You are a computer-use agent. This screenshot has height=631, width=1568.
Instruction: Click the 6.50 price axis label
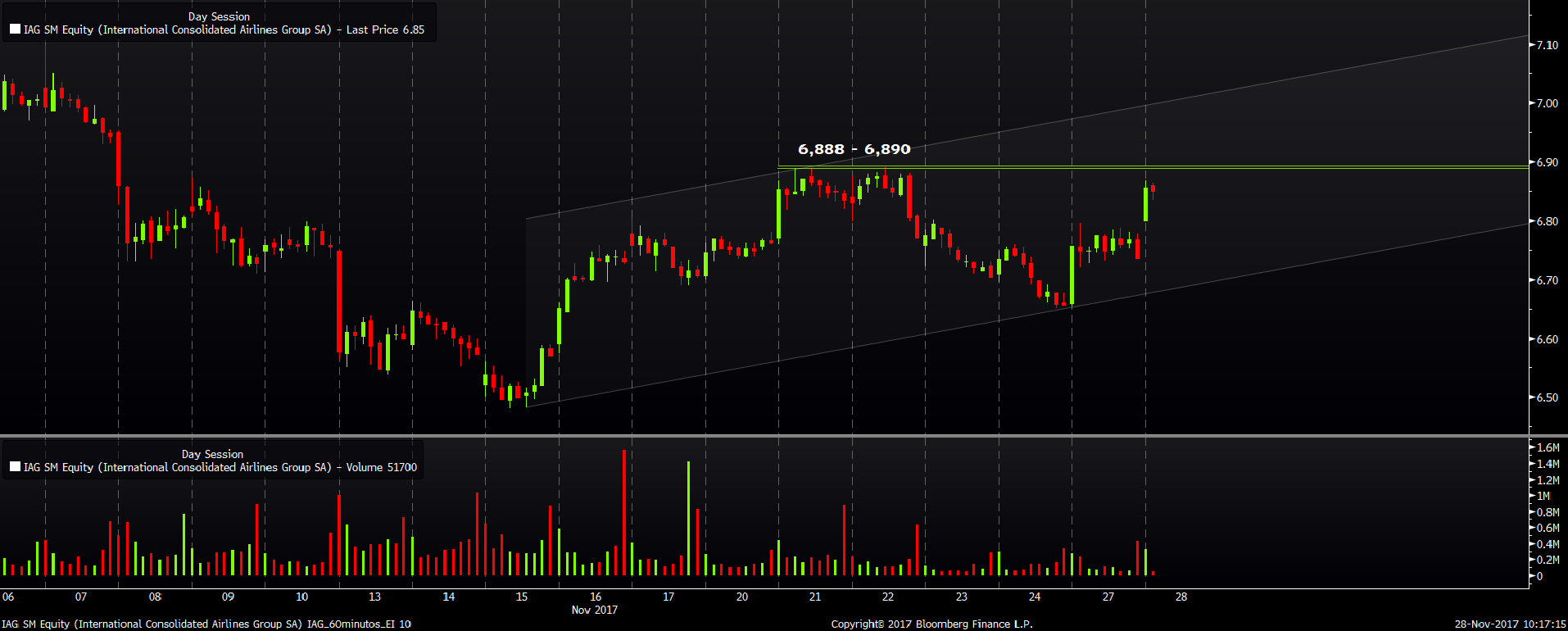[x=1548, y=397]
